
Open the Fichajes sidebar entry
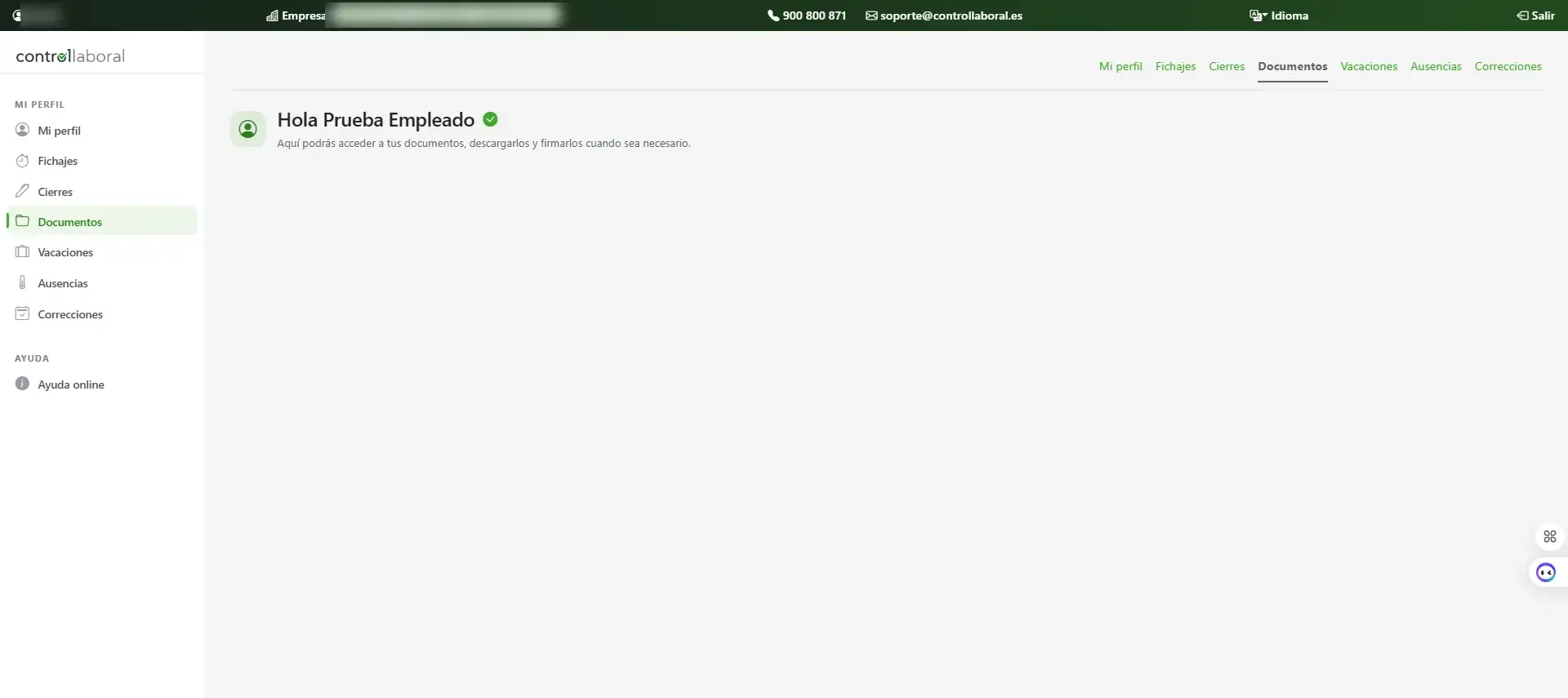(x=102, y=161)
